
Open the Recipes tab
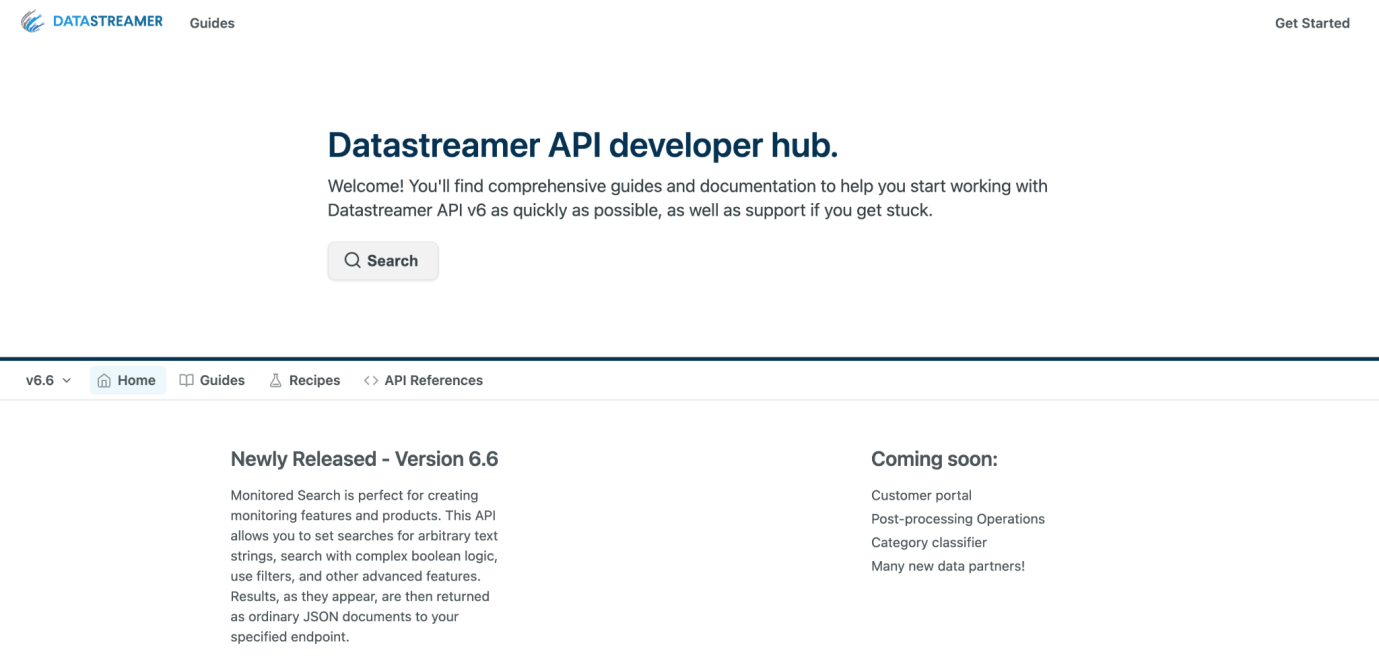click(305, 380)
